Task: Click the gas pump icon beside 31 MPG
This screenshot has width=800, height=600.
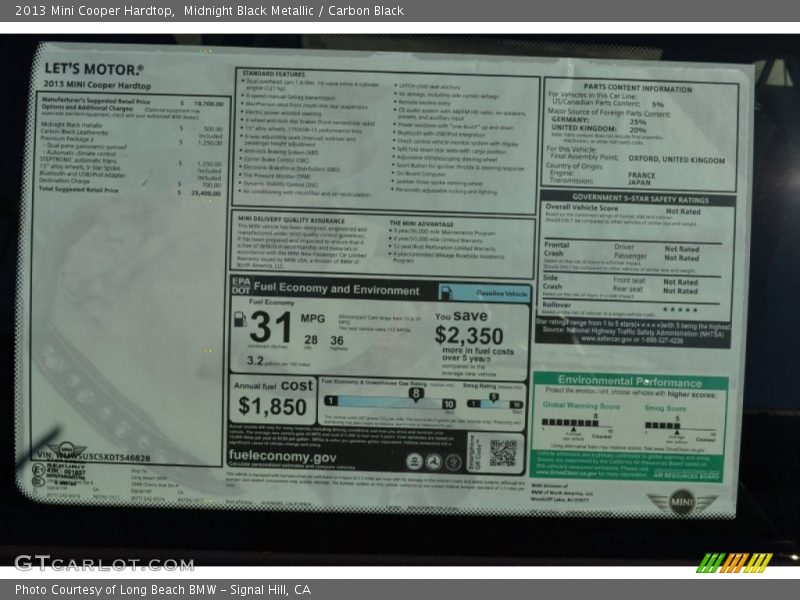Action: coord(239,320)
